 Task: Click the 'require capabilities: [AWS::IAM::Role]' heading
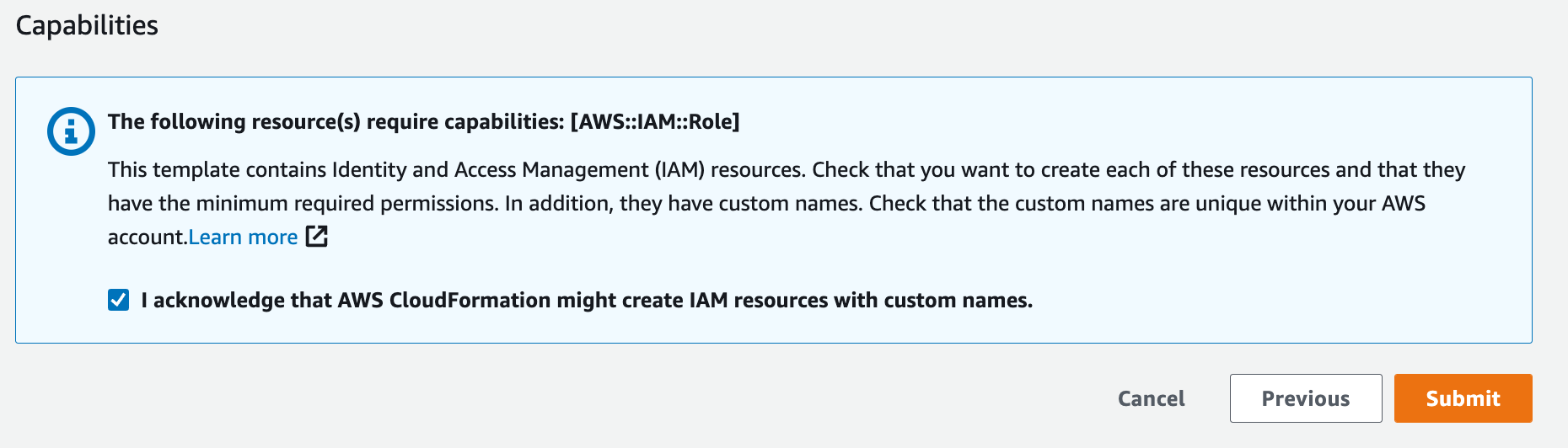(424, 122)
